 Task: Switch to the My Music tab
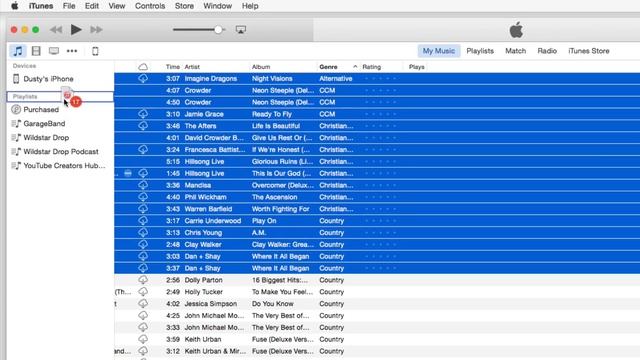tap(439, 51)
